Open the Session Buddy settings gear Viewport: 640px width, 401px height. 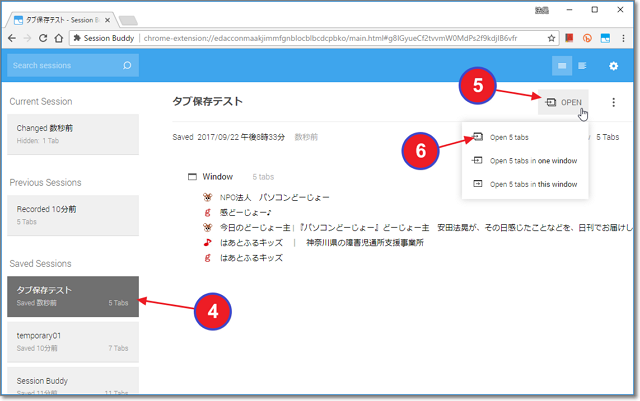point(614,66)
